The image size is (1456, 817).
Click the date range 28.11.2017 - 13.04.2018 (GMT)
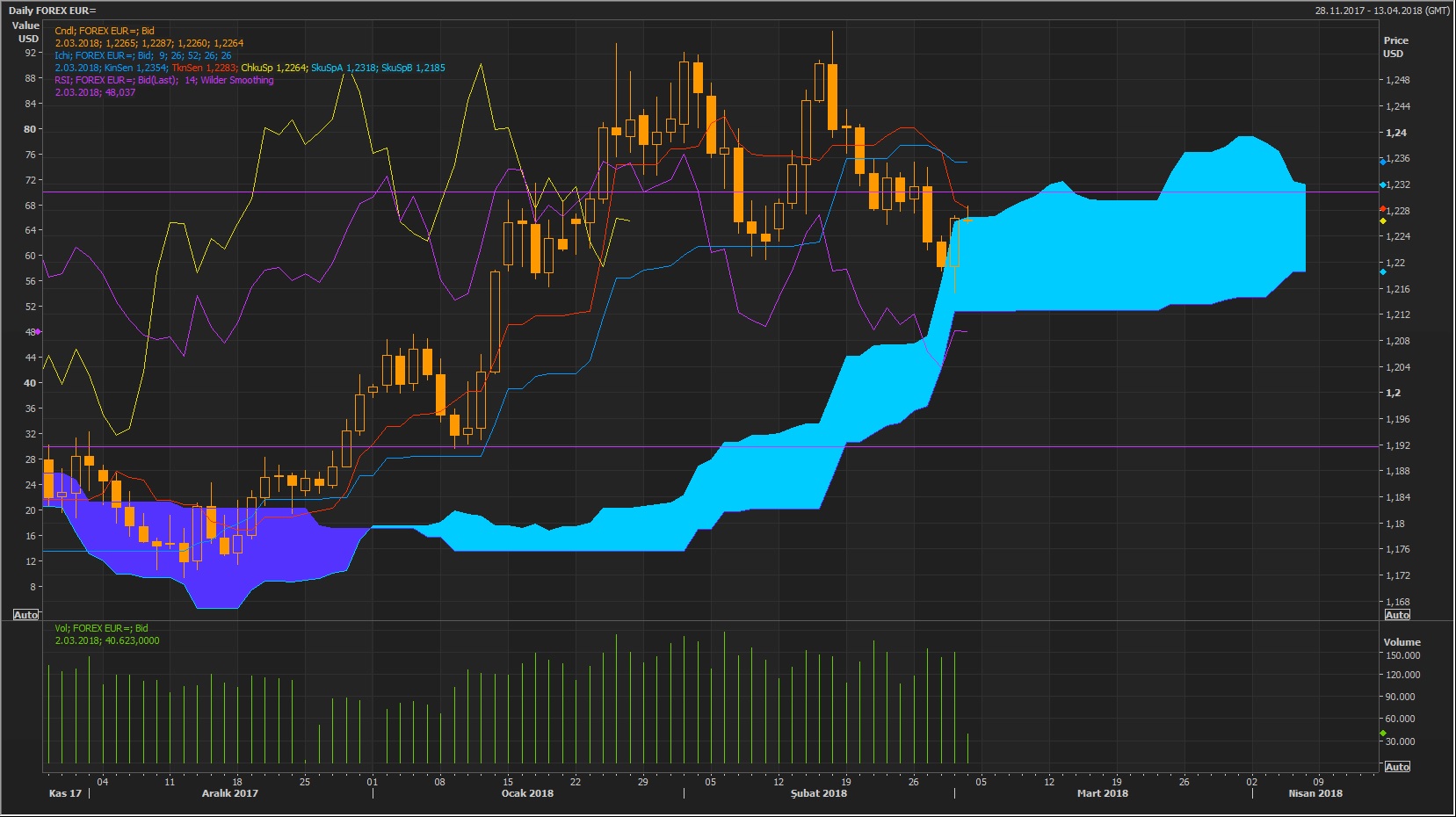1382,11
